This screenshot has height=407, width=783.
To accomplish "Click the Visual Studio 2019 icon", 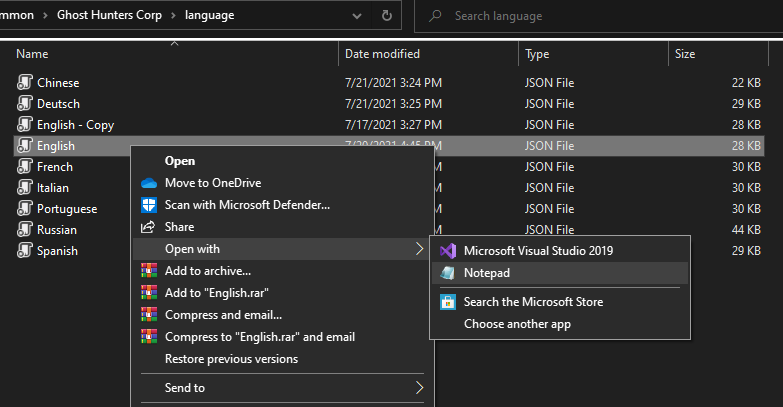I will (x=448, y=250).
